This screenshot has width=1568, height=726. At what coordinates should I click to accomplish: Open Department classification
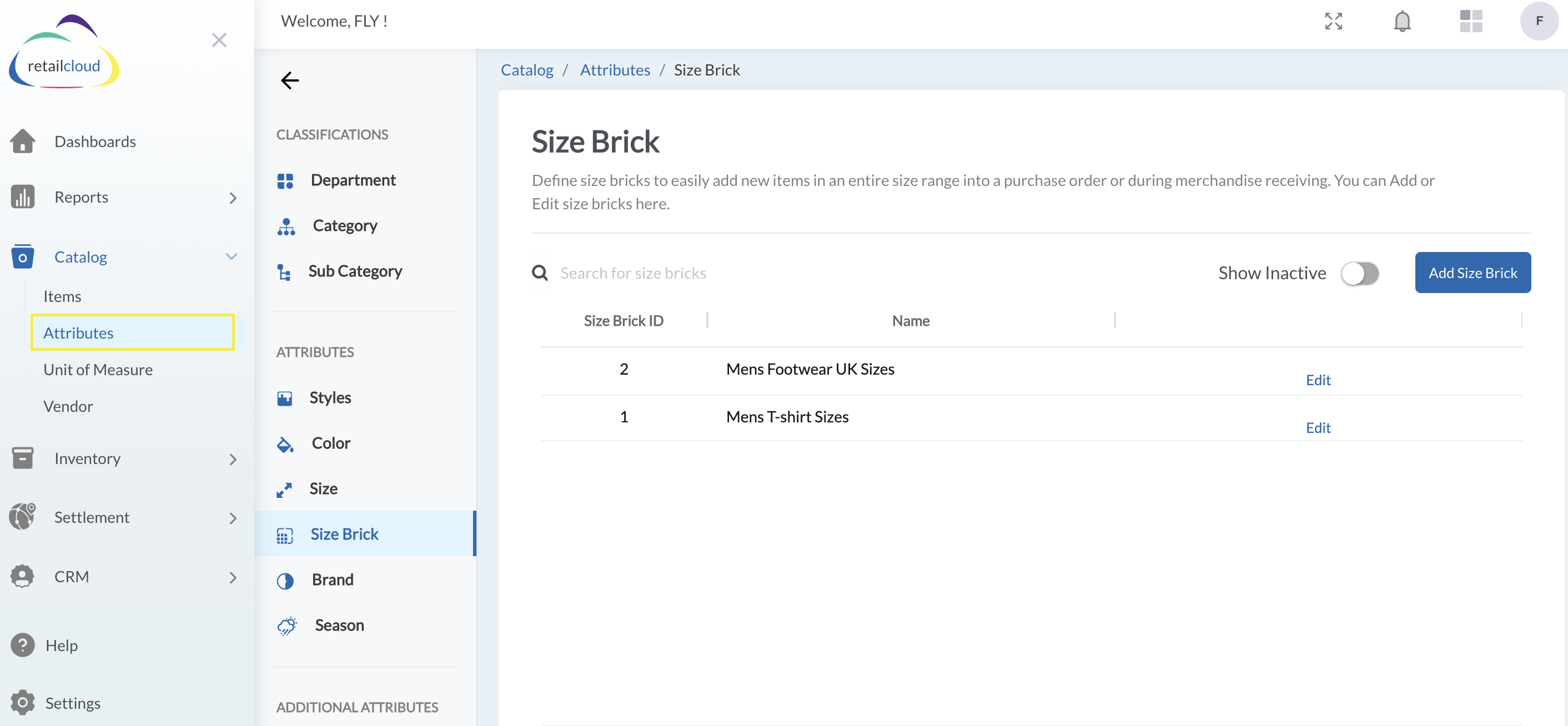click(353, 180)
